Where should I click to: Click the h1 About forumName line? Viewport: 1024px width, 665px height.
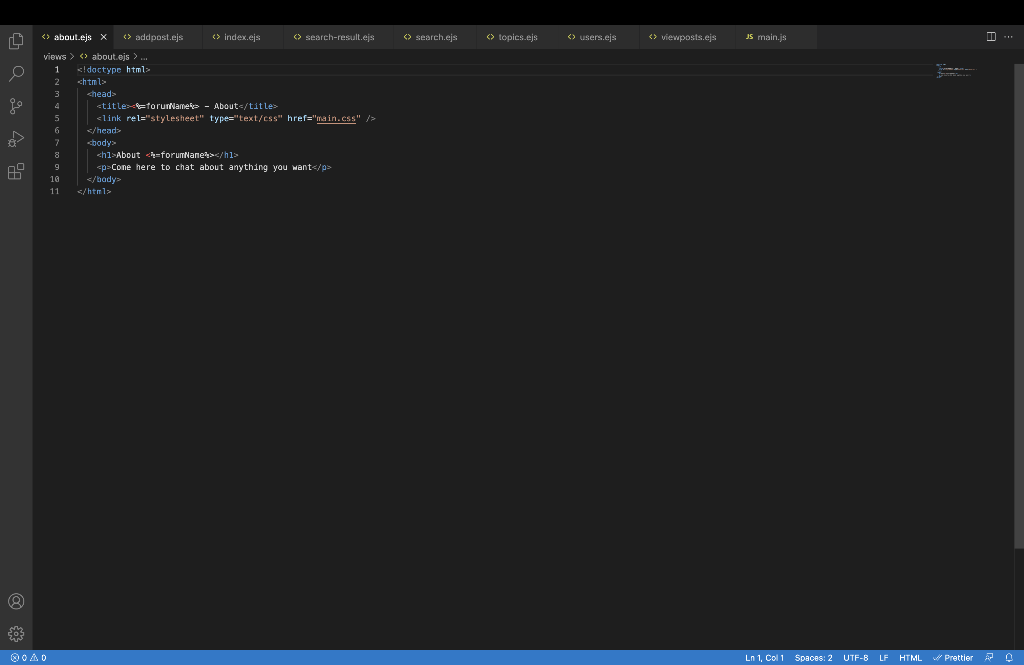click(167, 155)
